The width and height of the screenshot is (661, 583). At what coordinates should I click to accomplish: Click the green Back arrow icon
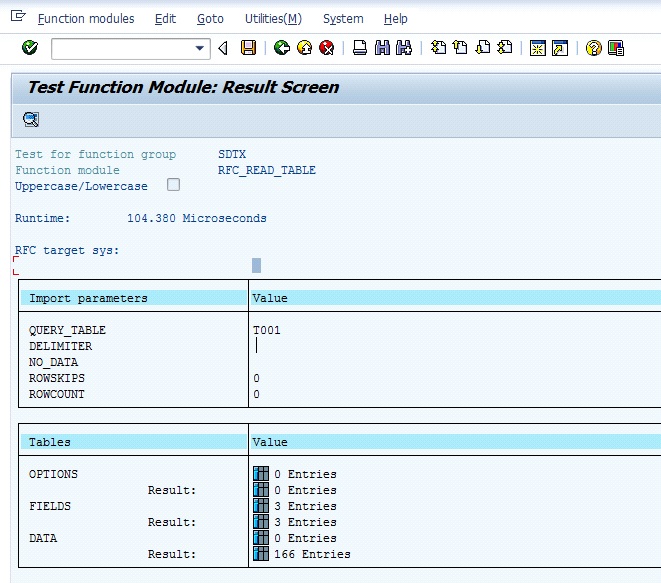(x=282, y=48)
